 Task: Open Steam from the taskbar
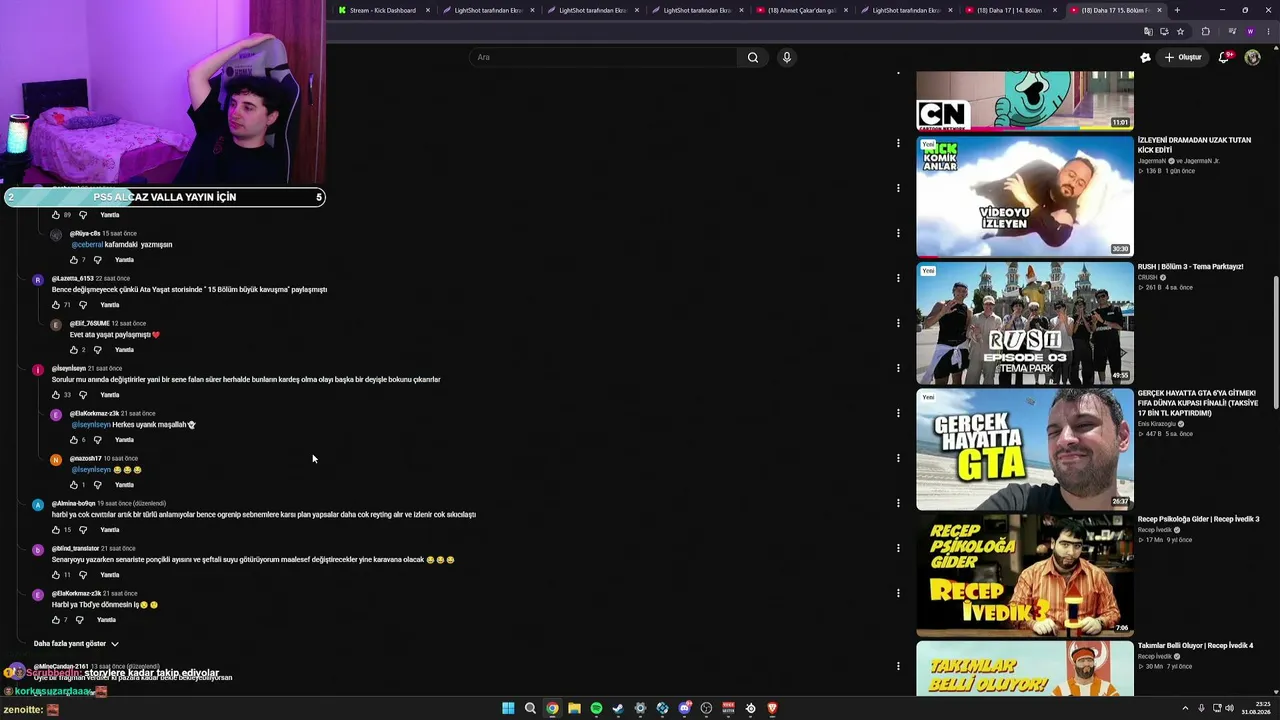pos(618,708)
